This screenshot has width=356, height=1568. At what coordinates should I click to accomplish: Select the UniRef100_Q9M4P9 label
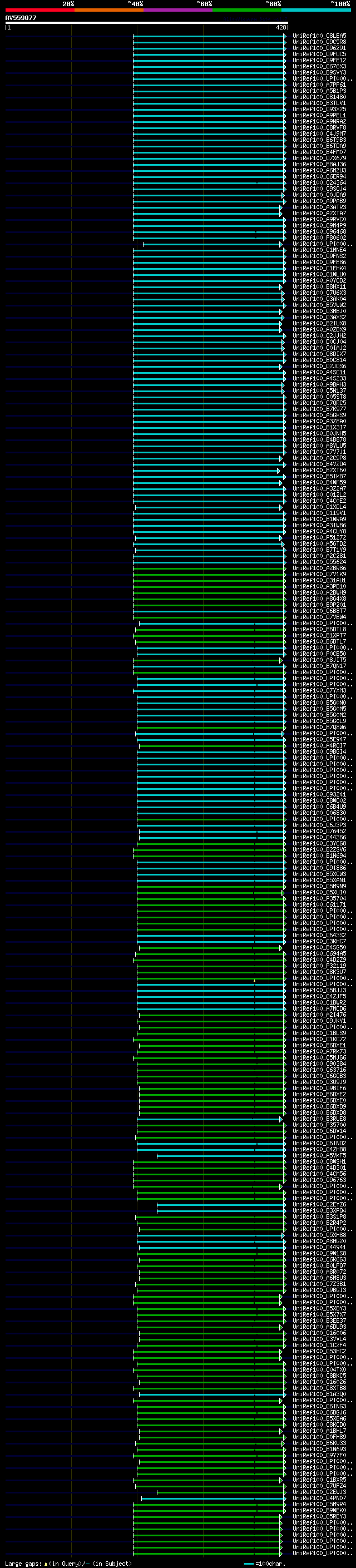pyautogui.click(x=319, y=225)
